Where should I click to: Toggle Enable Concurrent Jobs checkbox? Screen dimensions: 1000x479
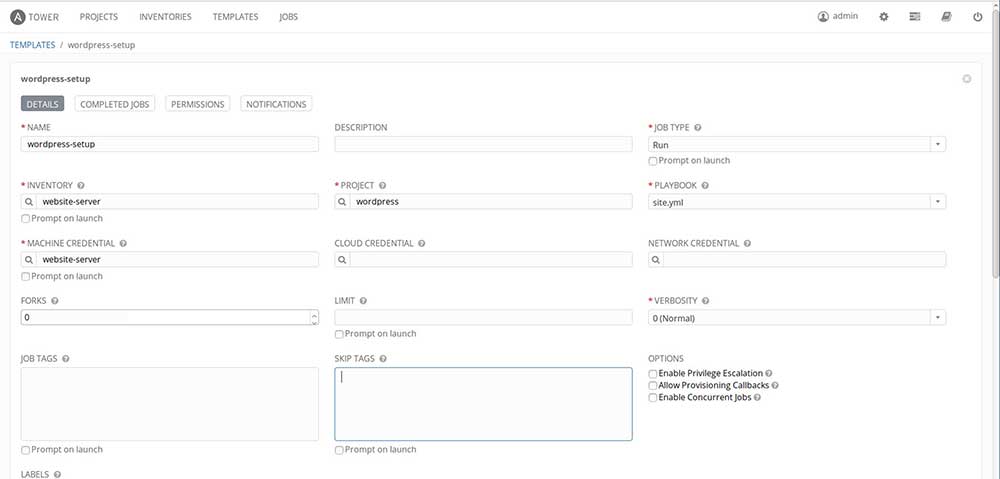pyautogui.click(x=653, y=397)
